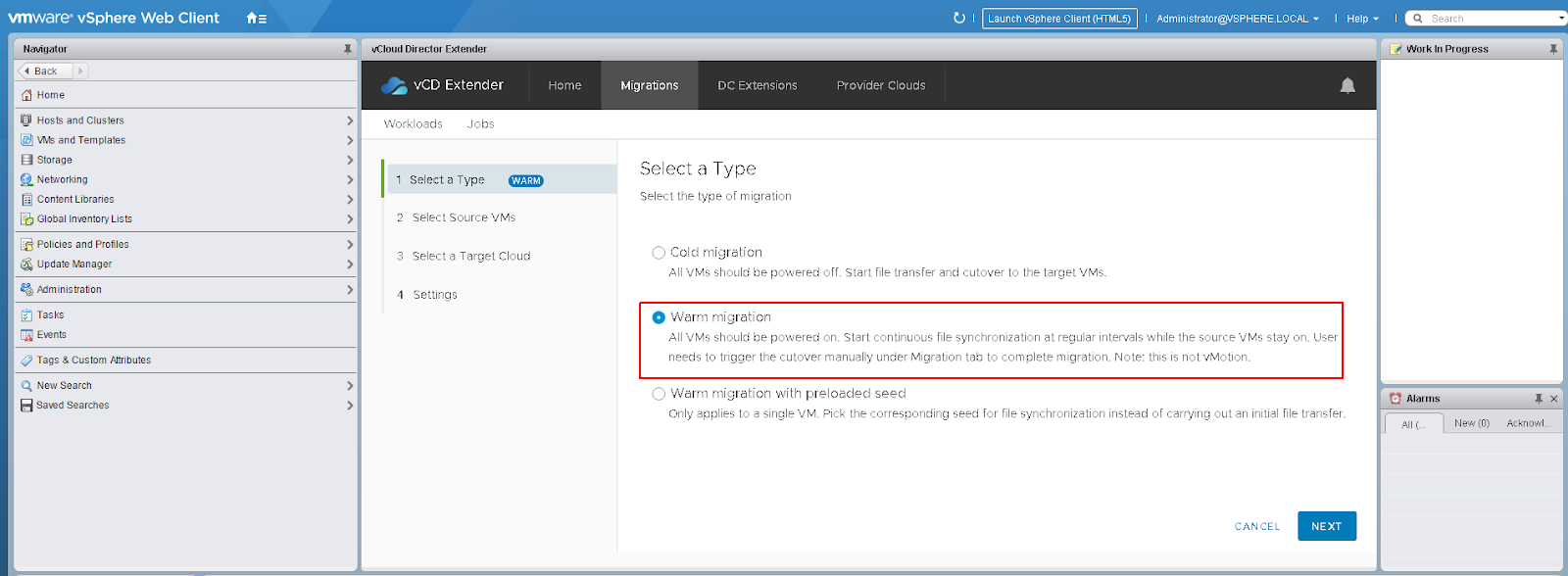The height and width of the screenshot is (576, 1568).
Task: Click the Global Inventory Lists icon
Action: (26, 219)
